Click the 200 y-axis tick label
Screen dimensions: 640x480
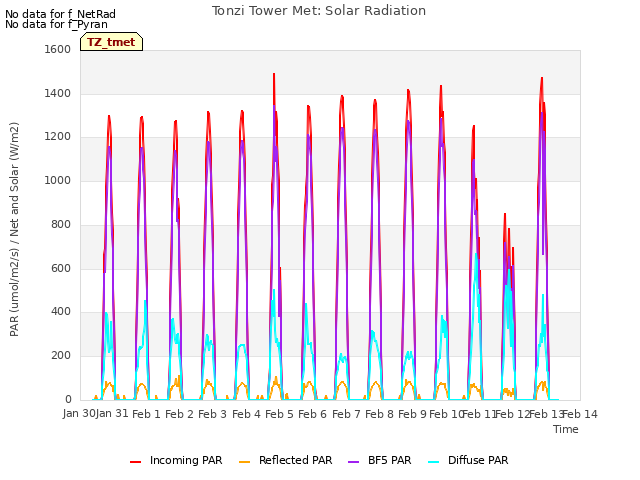coord(61,356)
